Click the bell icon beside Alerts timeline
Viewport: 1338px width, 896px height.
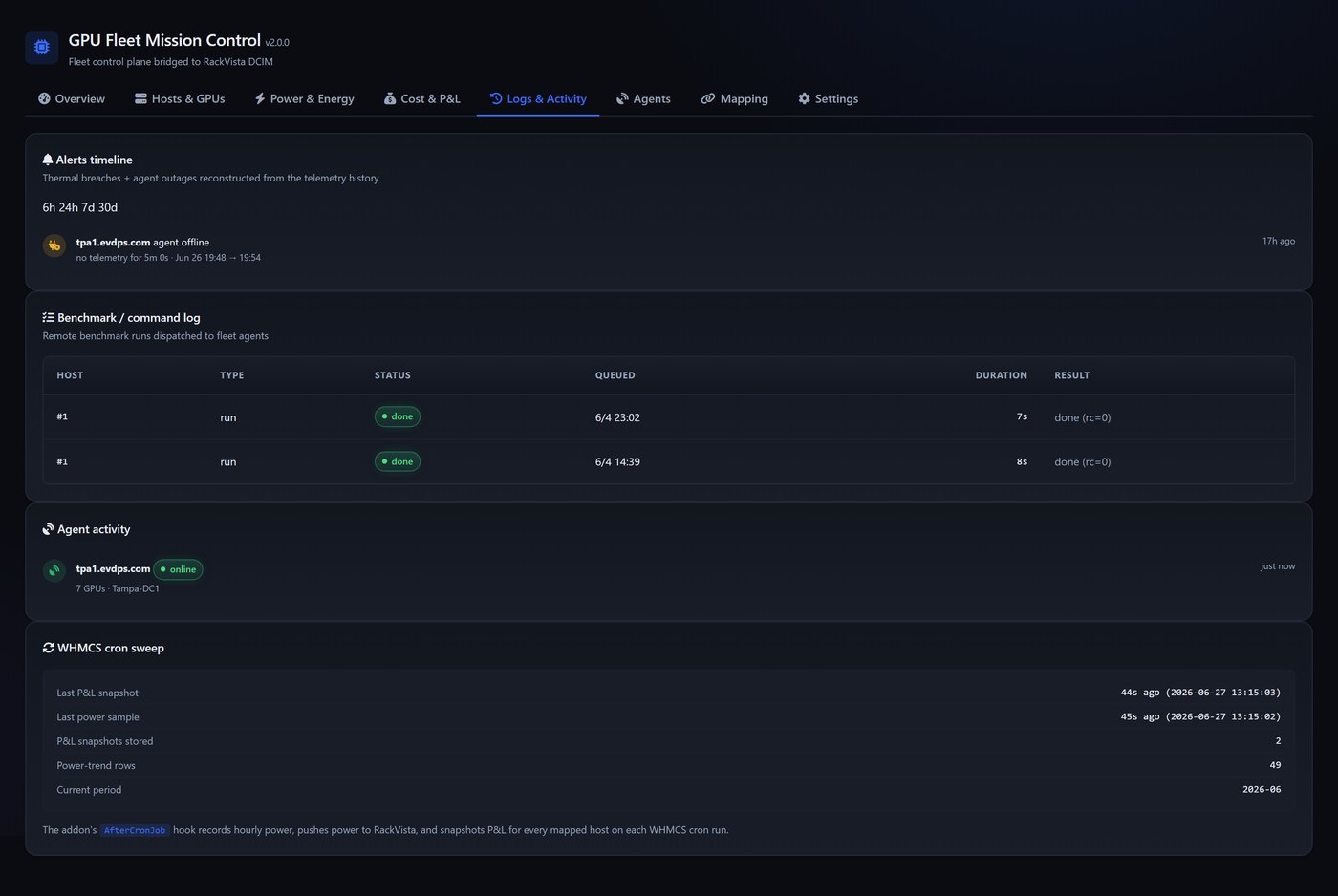pyautogui.click(x=48, y=160)
